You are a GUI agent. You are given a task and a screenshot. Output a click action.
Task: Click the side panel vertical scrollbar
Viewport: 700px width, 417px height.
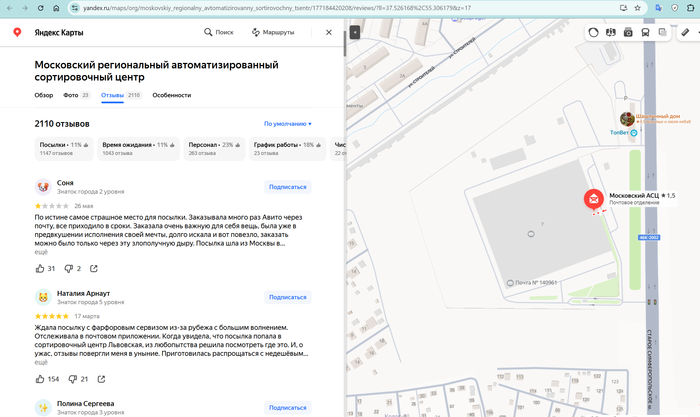[x=344, y=44]
